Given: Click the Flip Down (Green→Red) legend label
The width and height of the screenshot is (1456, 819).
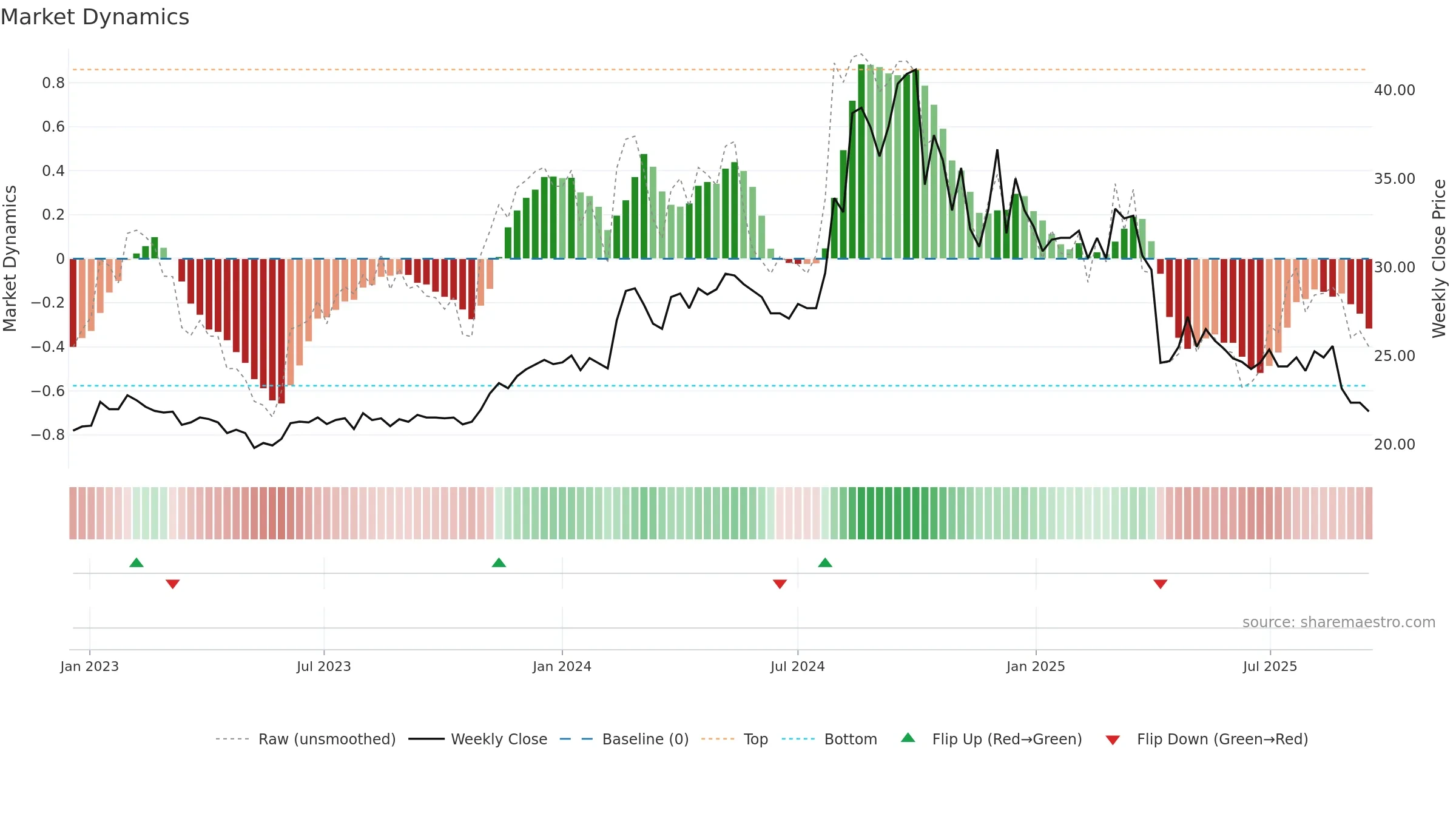Looking at the screenshot, I should (x=1222, y=739).
